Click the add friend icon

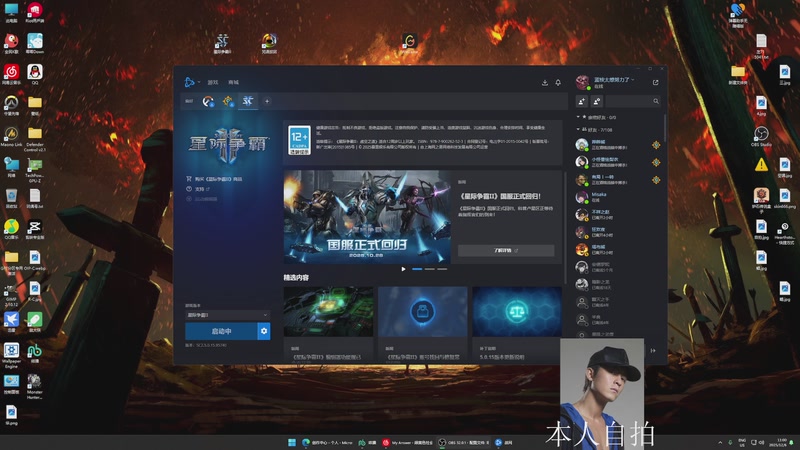click(x=582, y=102)
